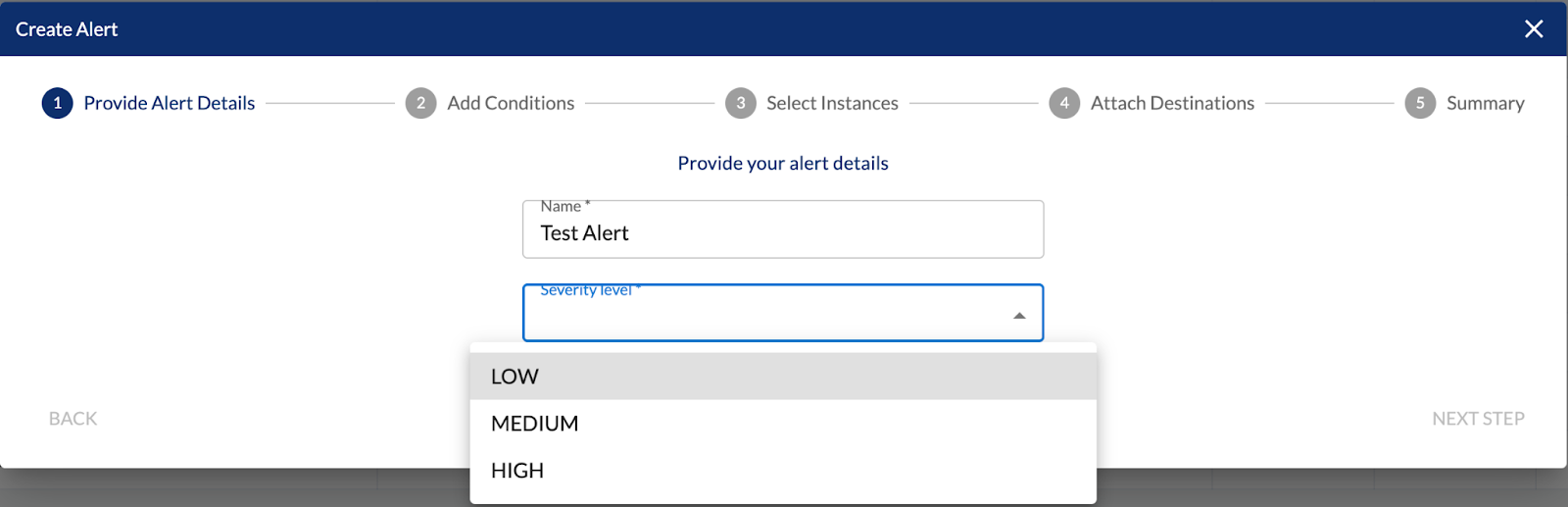
Task: Close the Create Alert dialog
Action: [x=1534, y=29]
